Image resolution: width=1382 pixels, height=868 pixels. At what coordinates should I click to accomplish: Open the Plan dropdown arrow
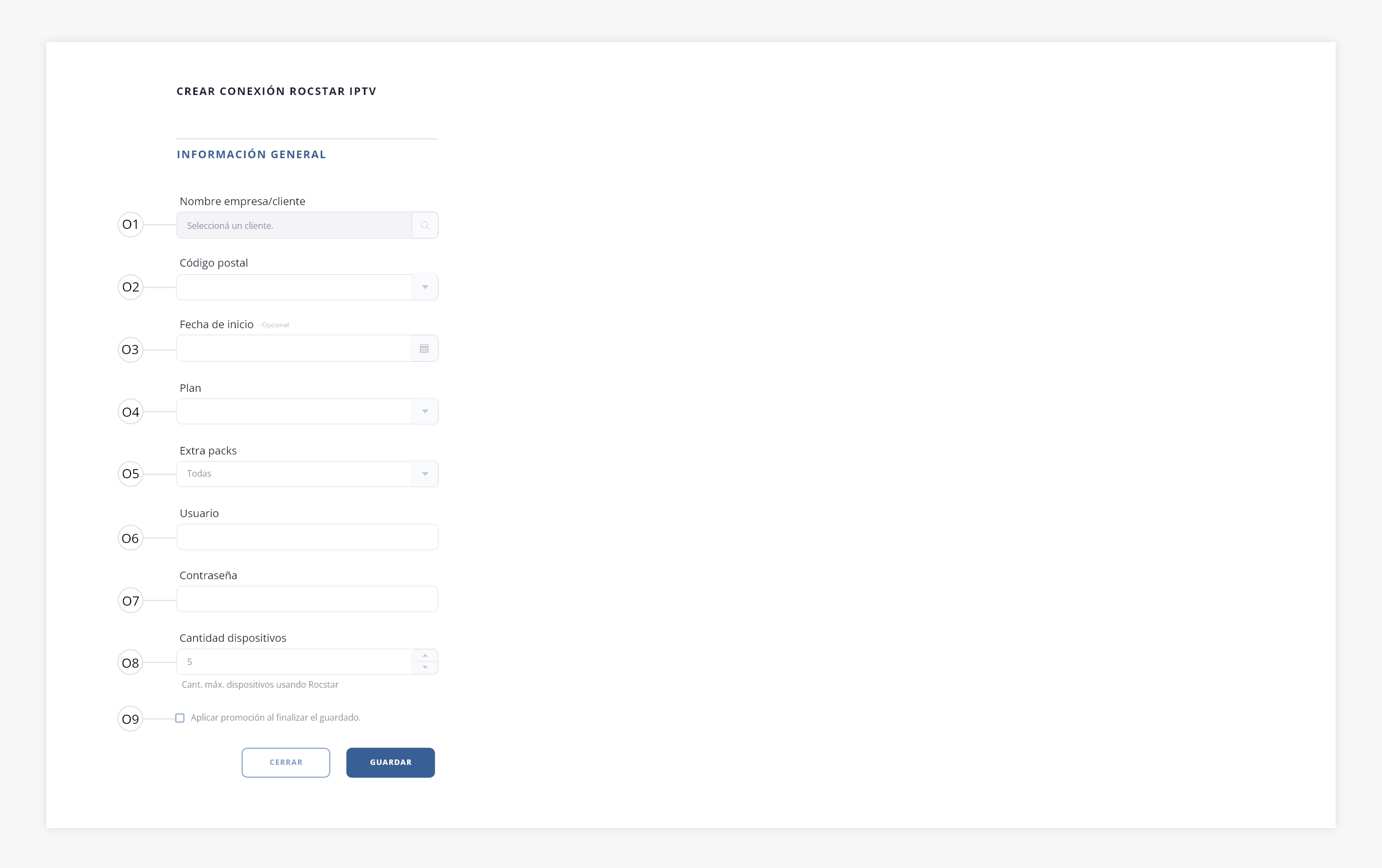425,411
